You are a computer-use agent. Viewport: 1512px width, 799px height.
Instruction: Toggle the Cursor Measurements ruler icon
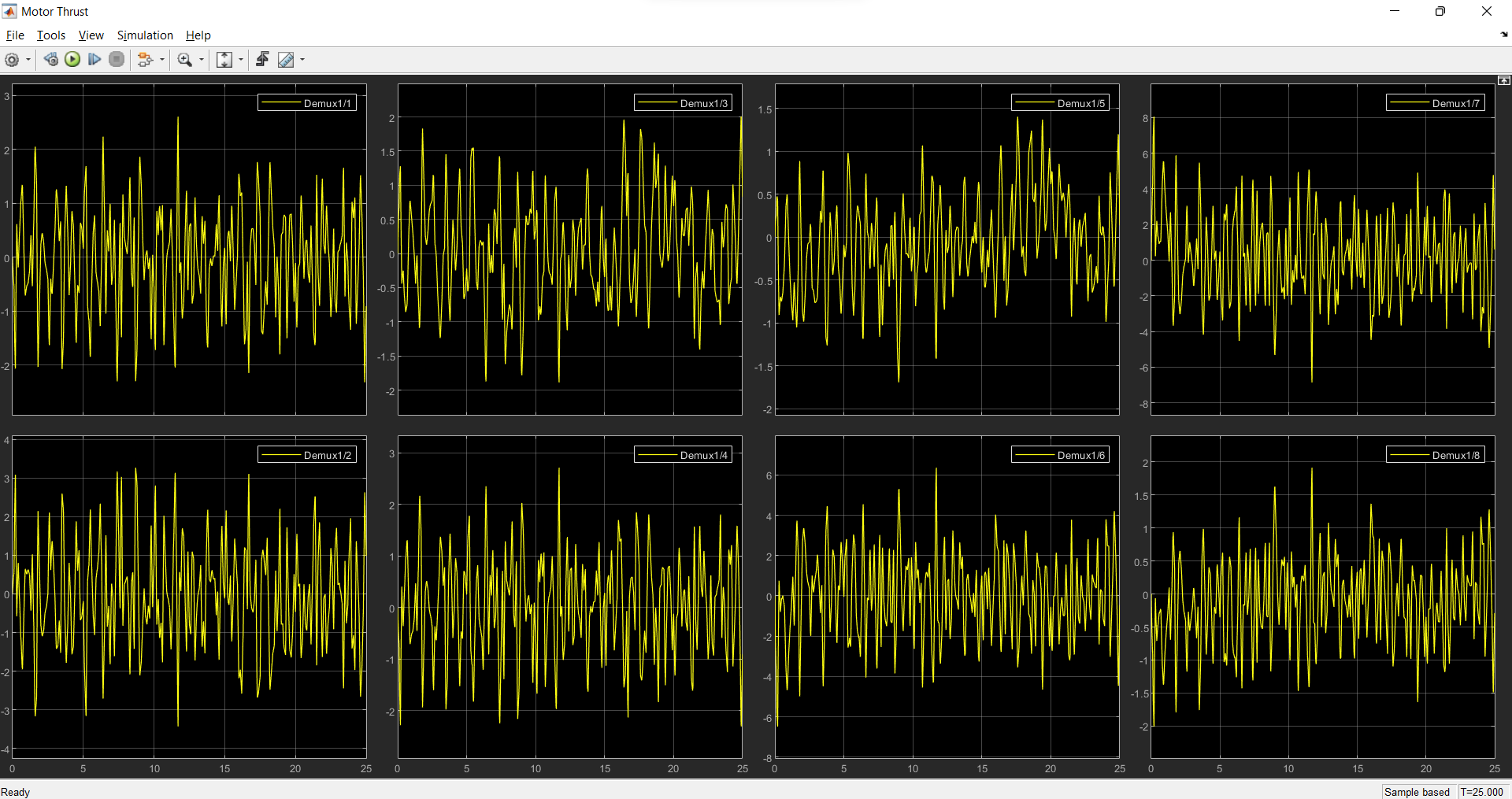[286, 60]
